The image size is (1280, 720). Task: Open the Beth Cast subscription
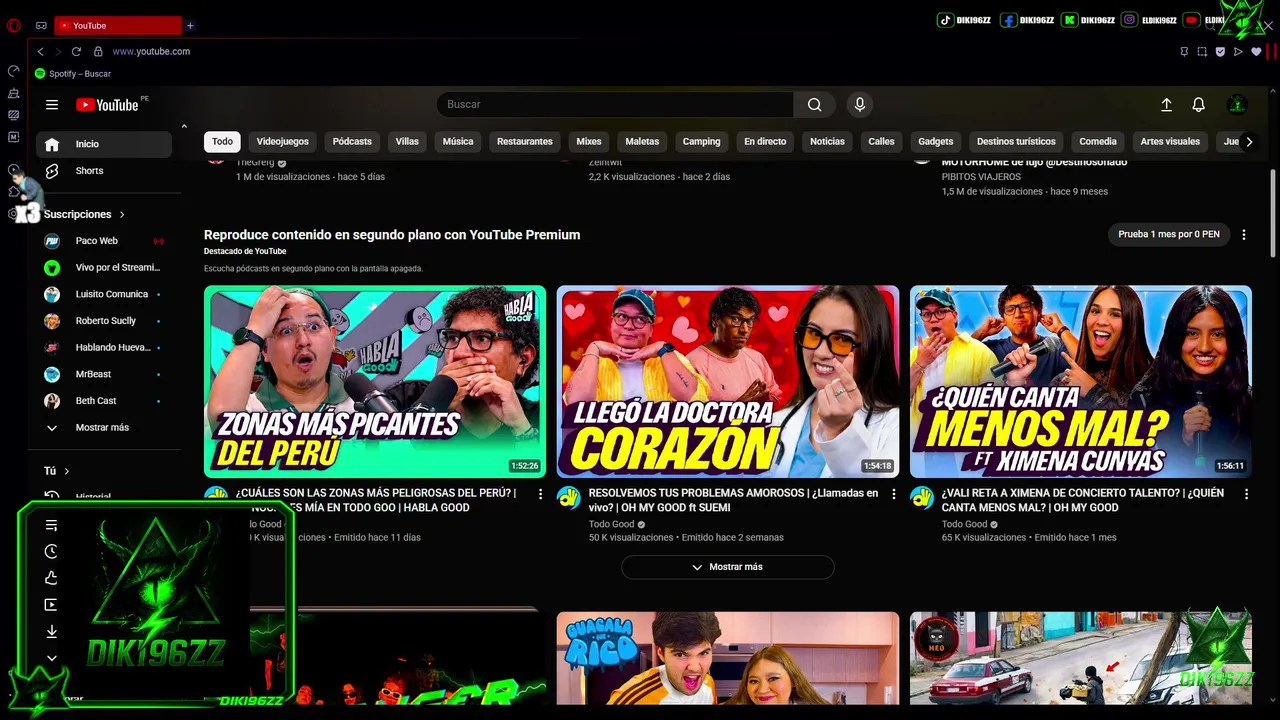[104, 401]
